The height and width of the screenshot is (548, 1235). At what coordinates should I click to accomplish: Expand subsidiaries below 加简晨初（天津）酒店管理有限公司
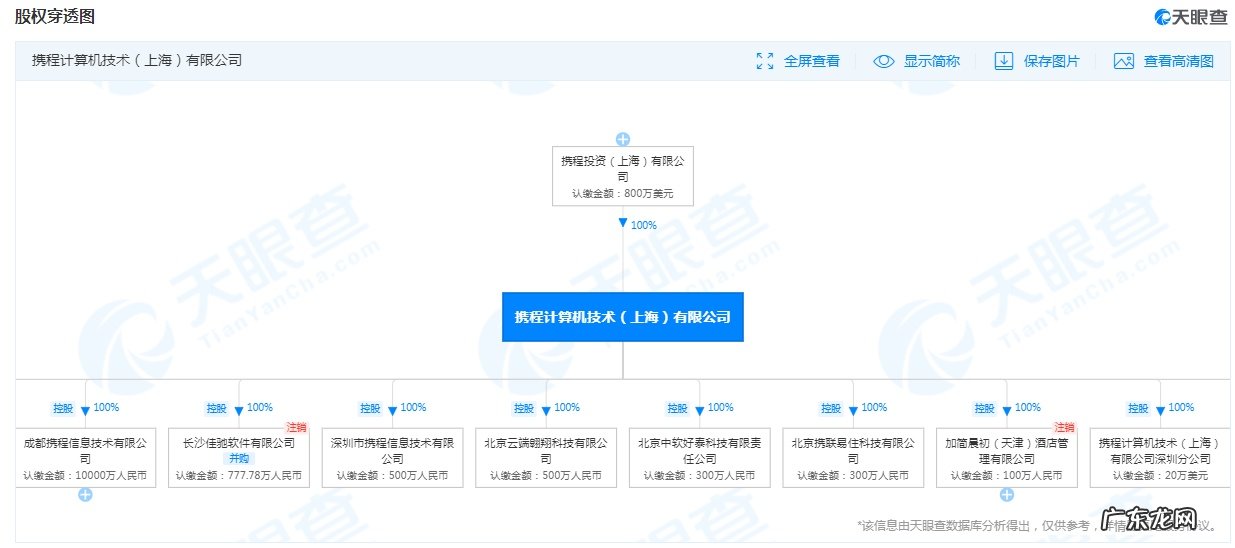pyautogui.click(x=1007, y=495)
